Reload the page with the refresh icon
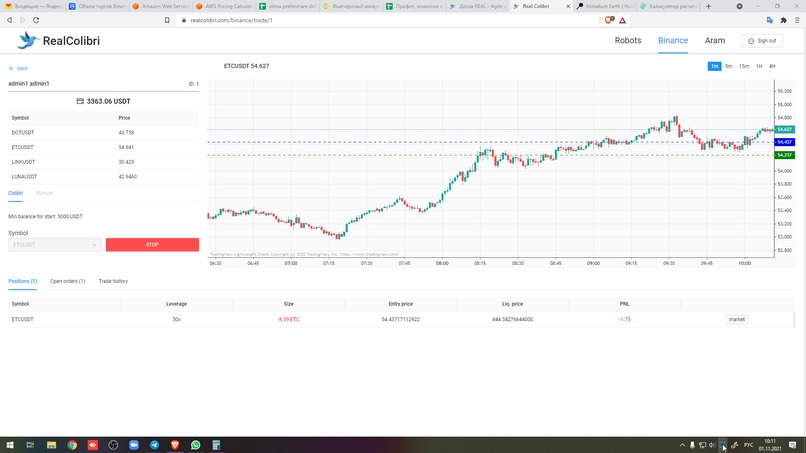Viewport: 806px width, 453px height. pyautogui.click(x=36, y=20)
